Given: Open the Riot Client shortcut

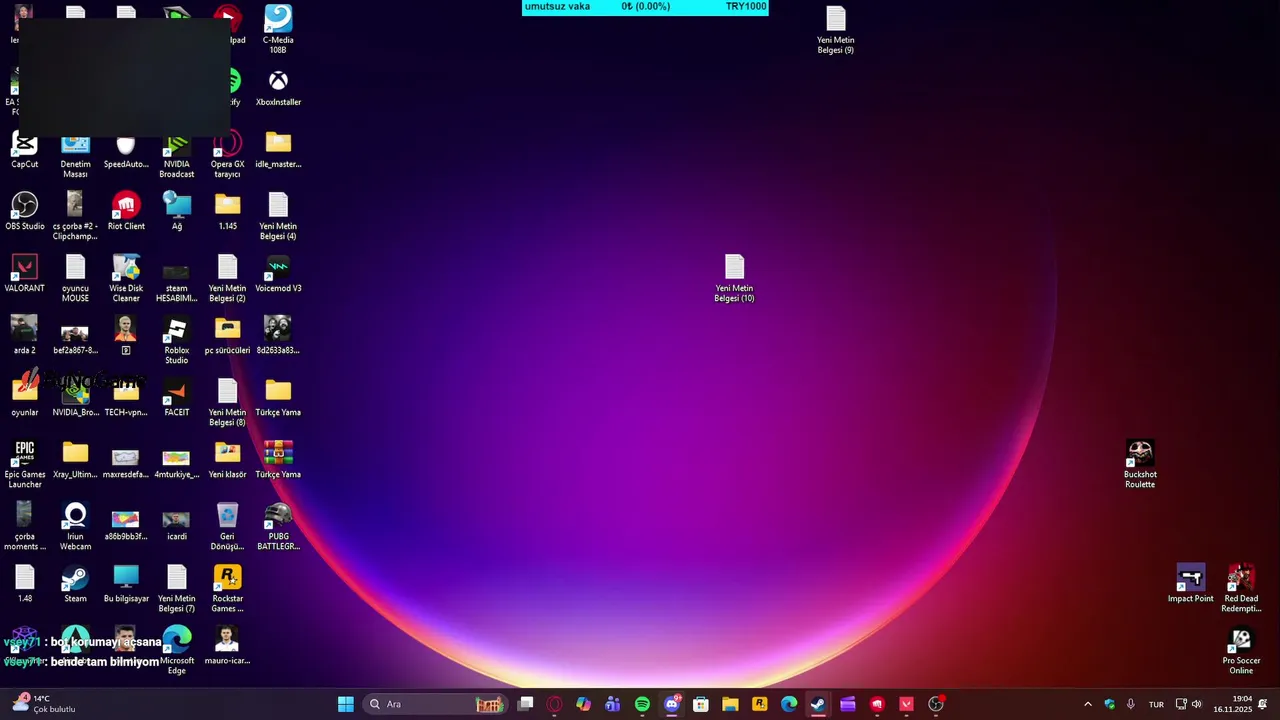Looking at the screenshot, I should [x=126, y=211].
